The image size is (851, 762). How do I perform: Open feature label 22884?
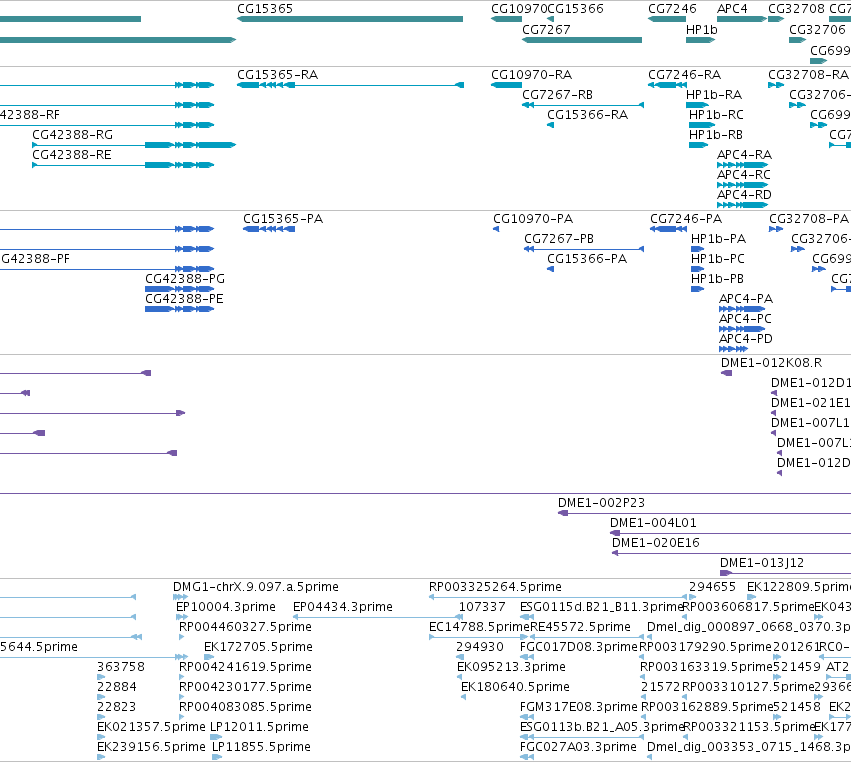117,687
